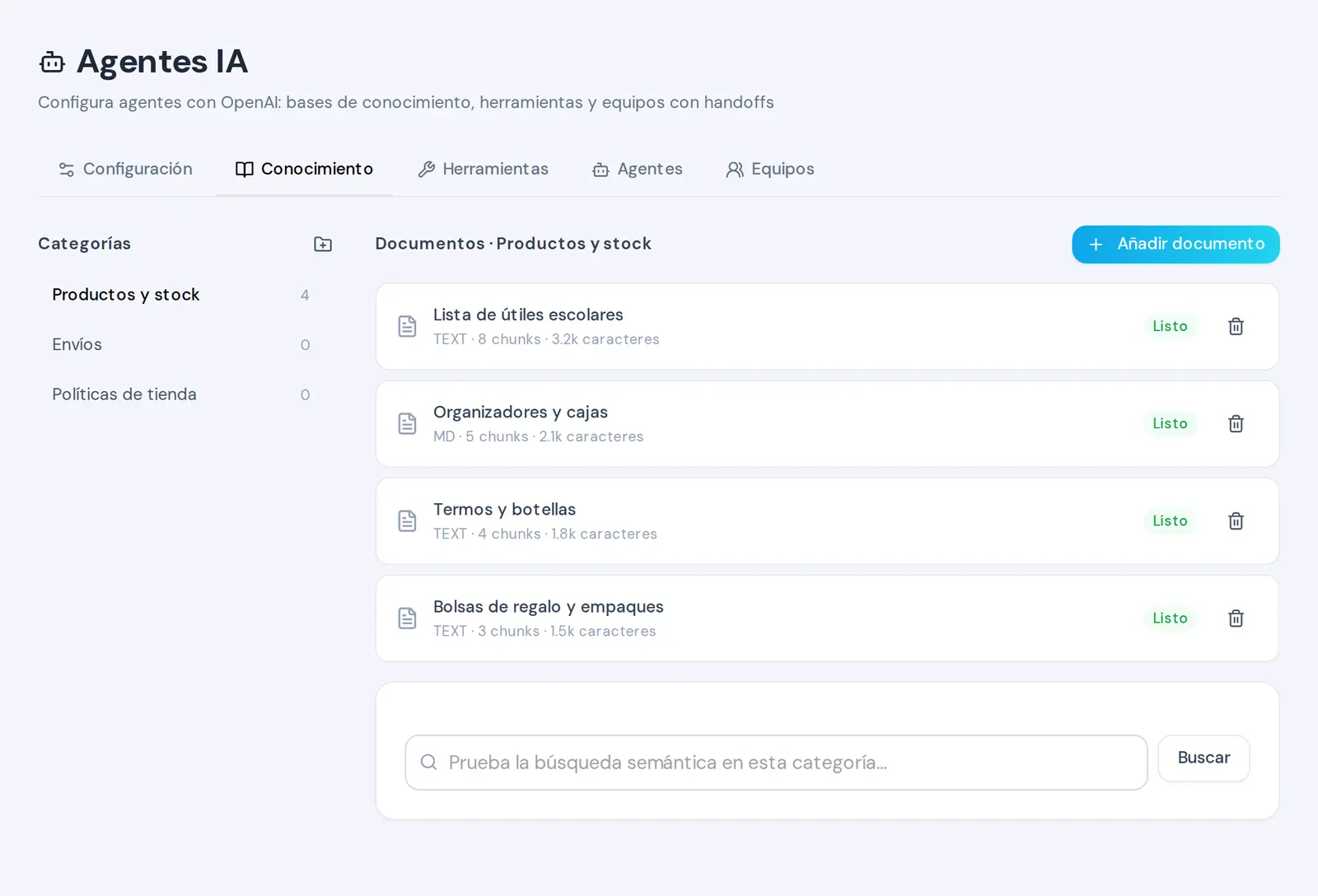Focus the semantic search input field
The image size is (1318, 896).
pos(776,763)
